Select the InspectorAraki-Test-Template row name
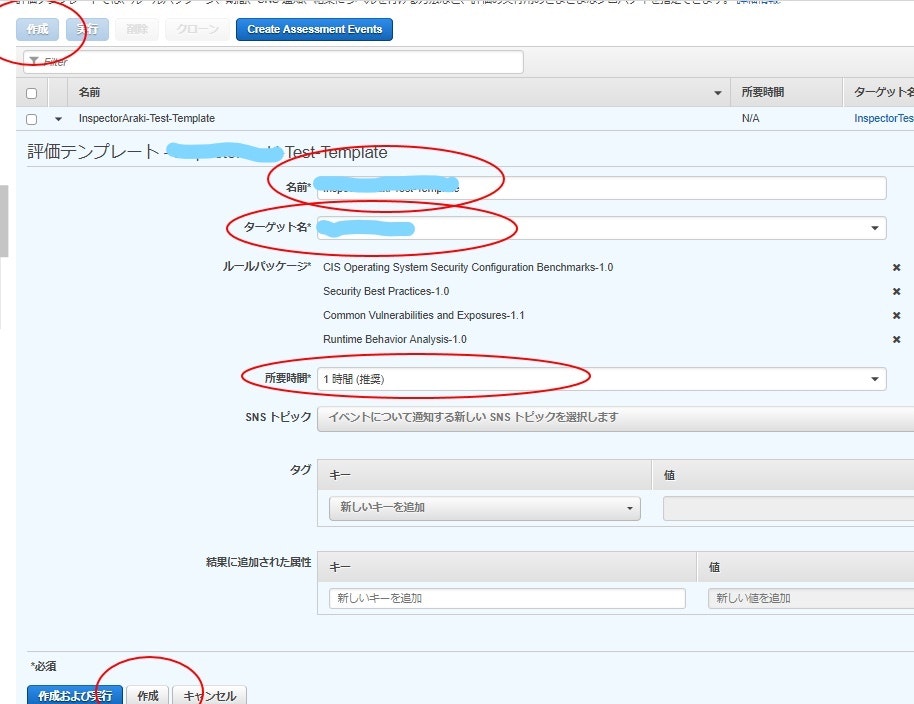The width and height of the screenshot is (914, 704). pyautogui.click(x=147, y=118)
